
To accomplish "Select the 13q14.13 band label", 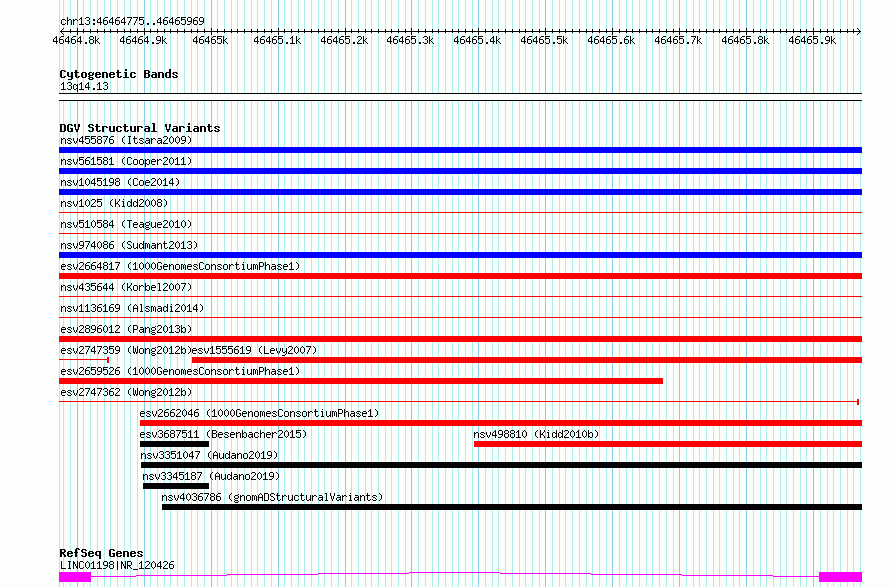I will pyautogui.click(x=84, y=86).
